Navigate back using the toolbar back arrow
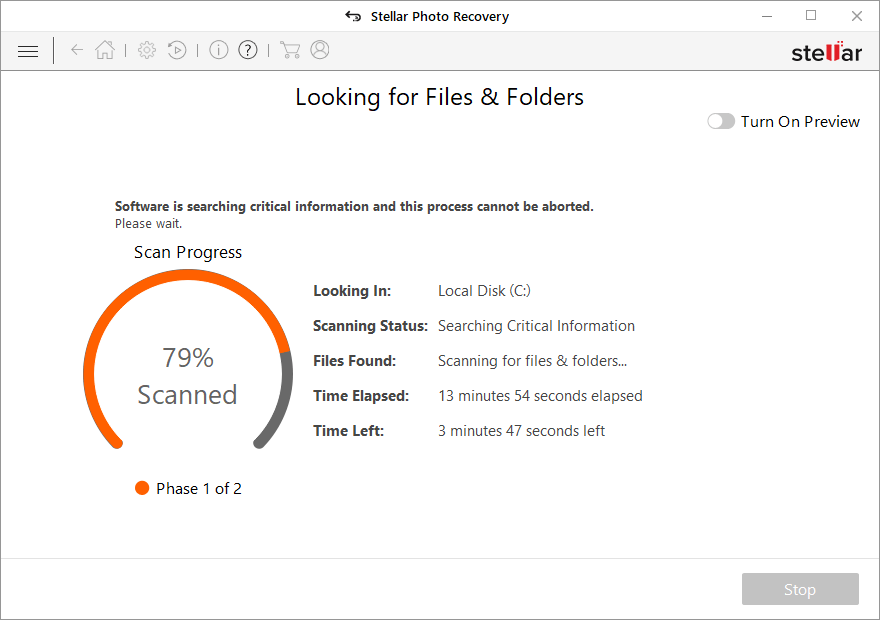 click(x=76, y=50)
